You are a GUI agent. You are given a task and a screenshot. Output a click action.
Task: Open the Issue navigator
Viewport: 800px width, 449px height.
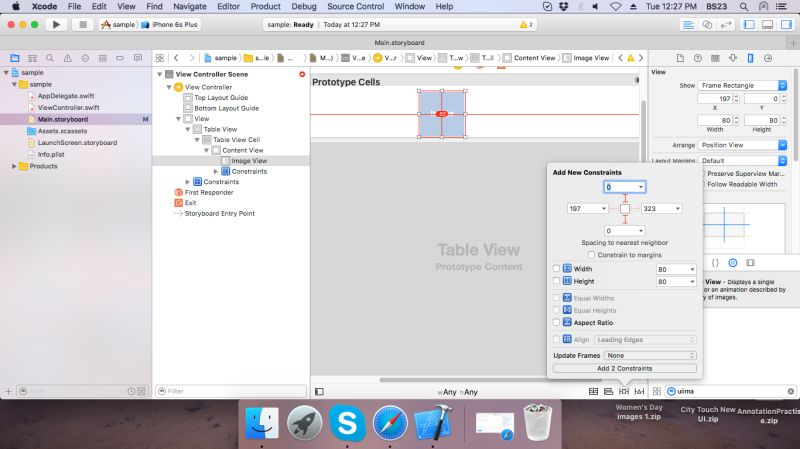(67, 58)
